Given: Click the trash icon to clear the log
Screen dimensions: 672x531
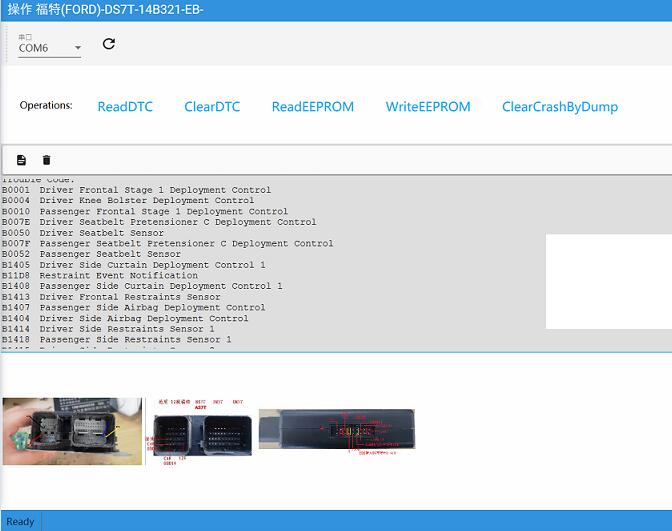Looking at the screenshot, I should click(x=46, y=160).
